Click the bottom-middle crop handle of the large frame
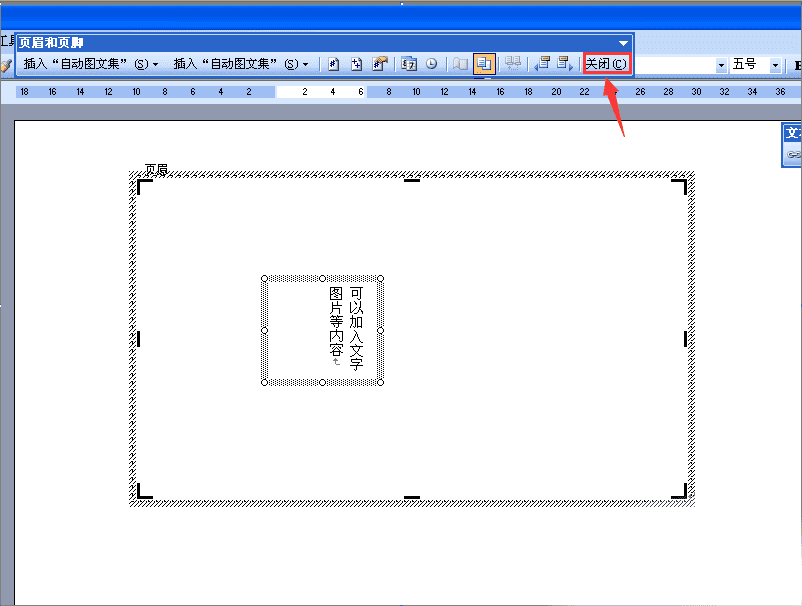802x606 pixels. click(412, 497)
